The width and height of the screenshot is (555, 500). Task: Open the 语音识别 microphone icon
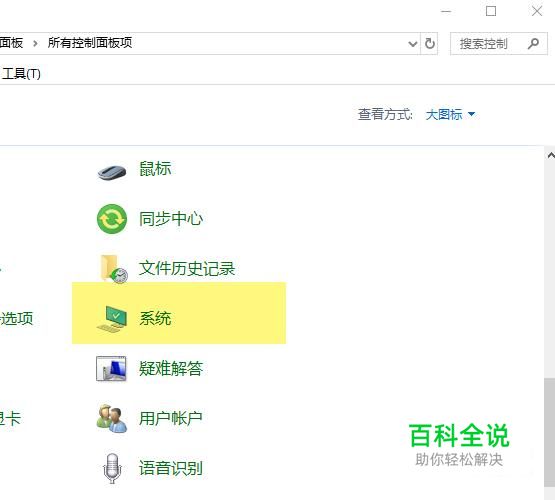(112, 468)
